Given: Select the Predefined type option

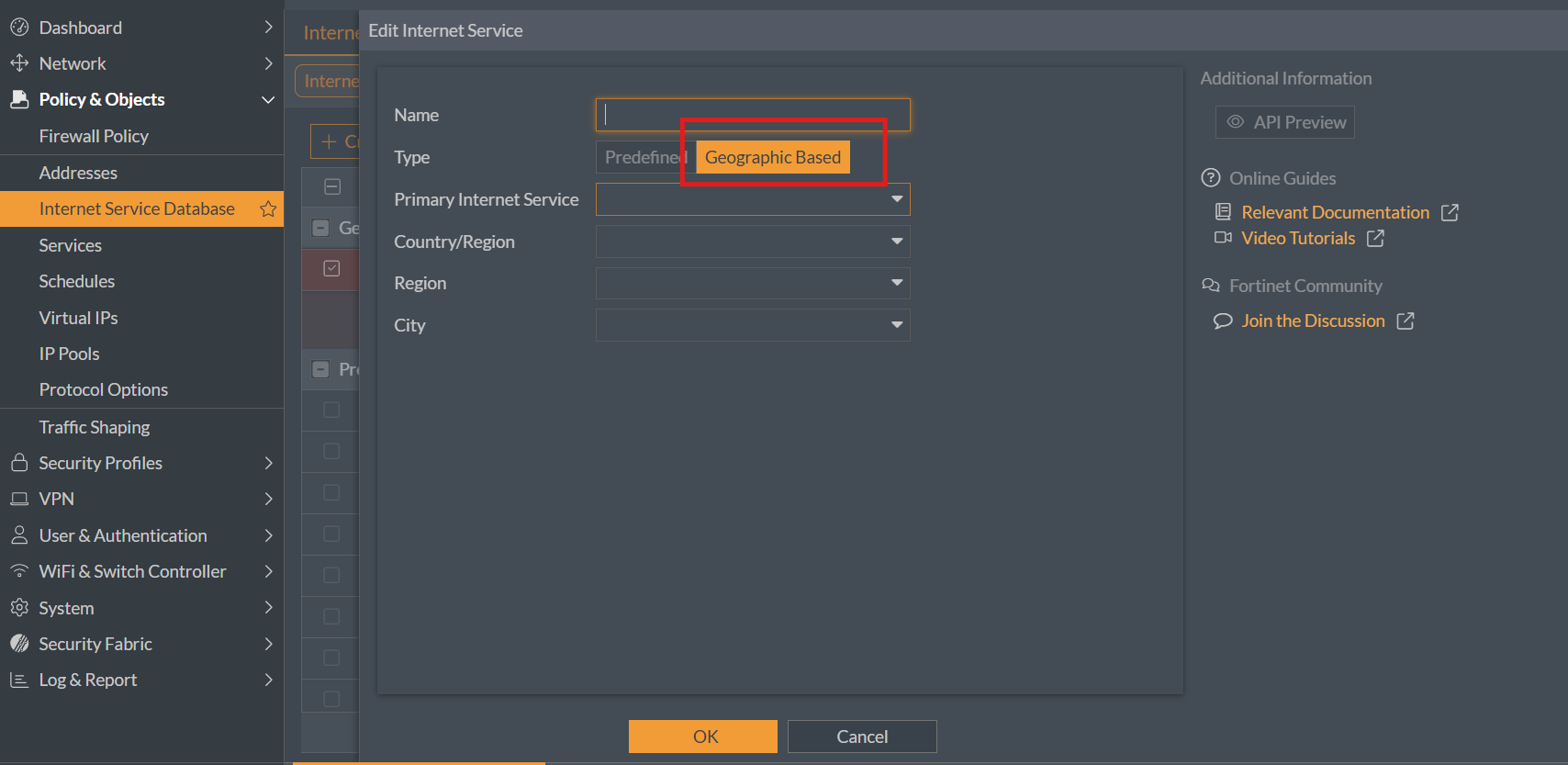Looking at the screenshot, I should coord(645,157).
